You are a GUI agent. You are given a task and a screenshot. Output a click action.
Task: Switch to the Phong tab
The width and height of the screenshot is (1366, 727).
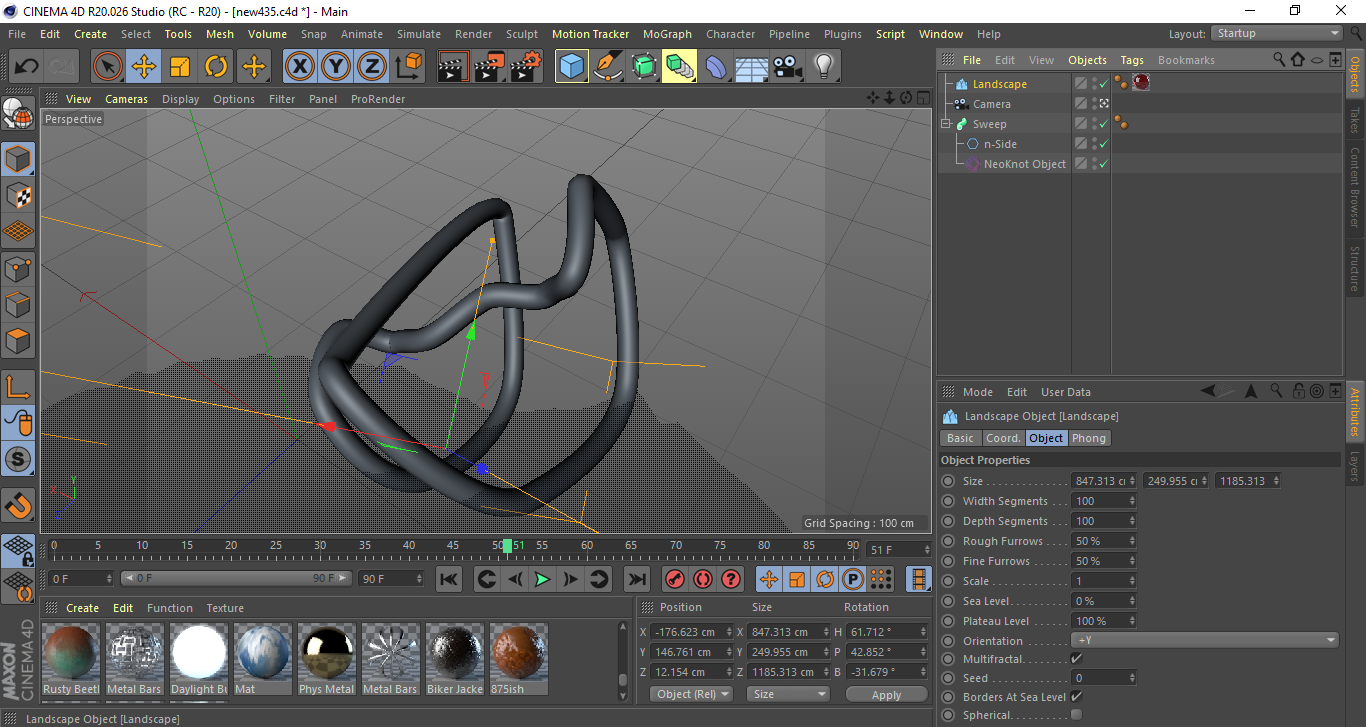[x=1089, y=438]
